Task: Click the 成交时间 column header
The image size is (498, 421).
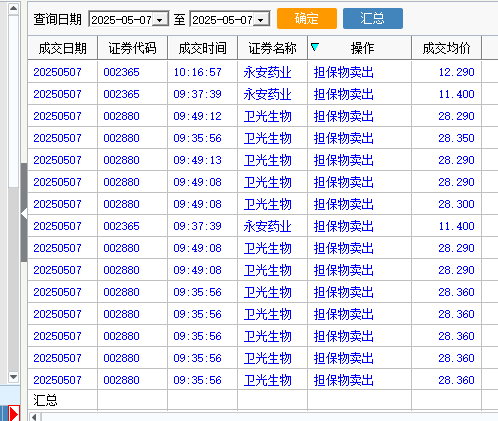Action: point(202,48)
